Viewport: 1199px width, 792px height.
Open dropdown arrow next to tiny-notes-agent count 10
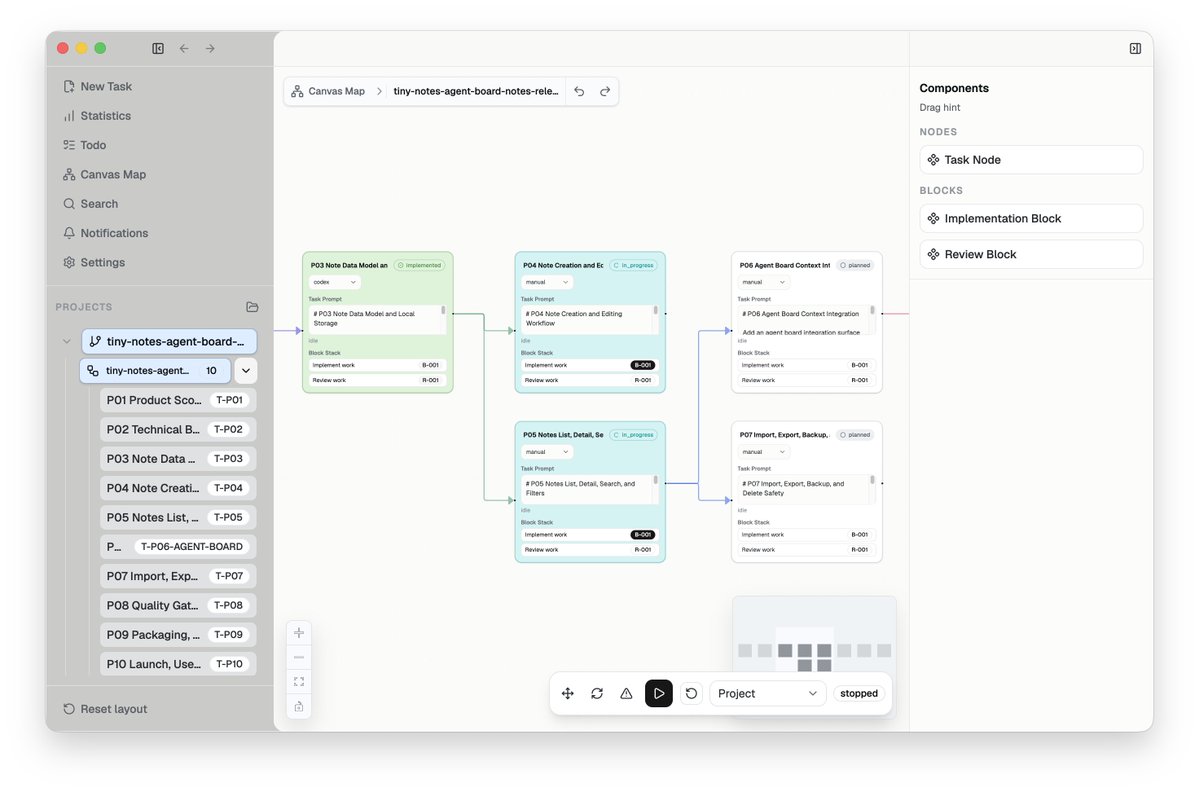[x=245, y=371]
